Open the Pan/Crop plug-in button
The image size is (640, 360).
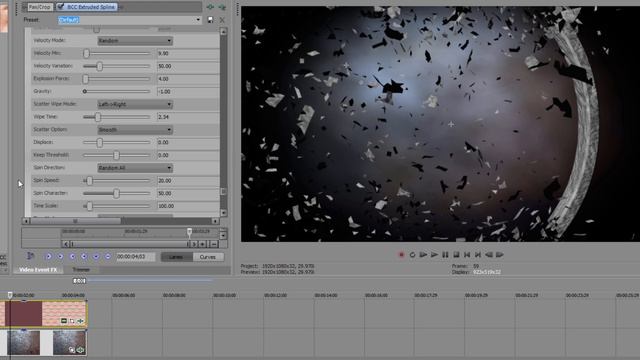pos(40,7)
